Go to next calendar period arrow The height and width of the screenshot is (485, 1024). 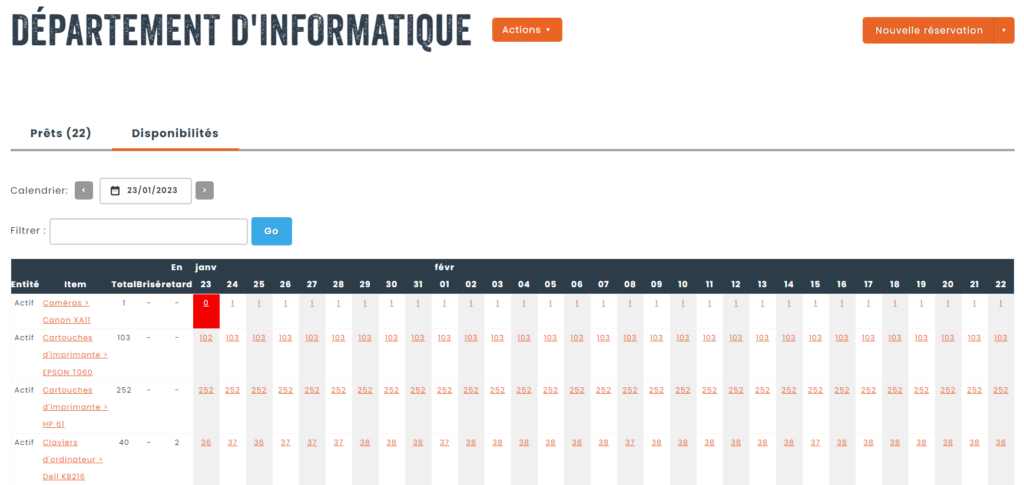[x=204, y=190]
